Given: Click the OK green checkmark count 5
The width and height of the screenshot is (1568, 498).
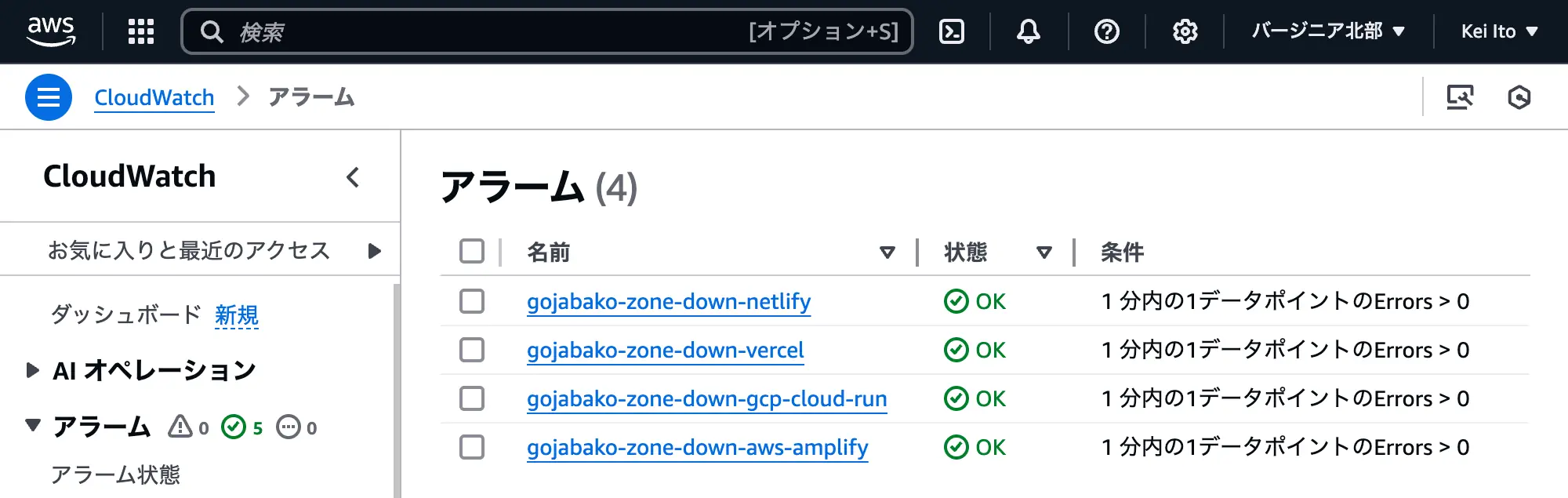Looking at the screenshot, I should pos(241,427).
